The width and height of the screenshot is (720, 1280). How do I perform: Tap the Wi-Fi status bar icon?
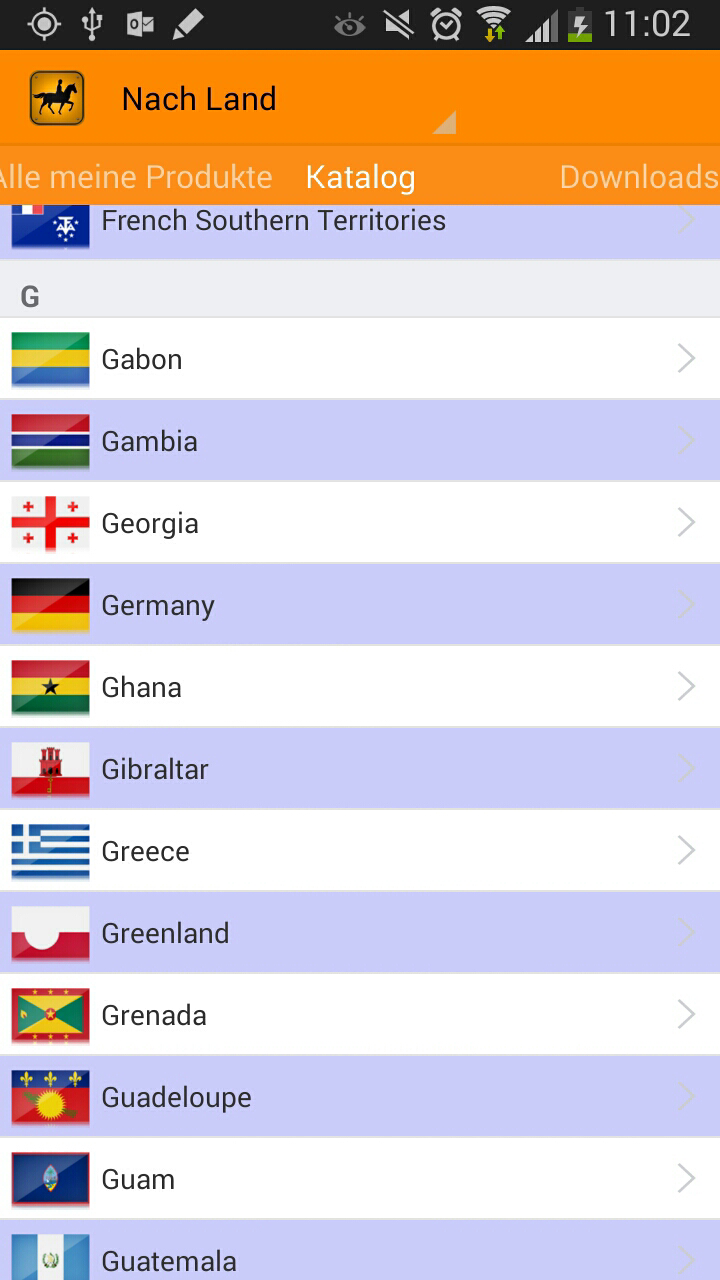click(493, 24)
